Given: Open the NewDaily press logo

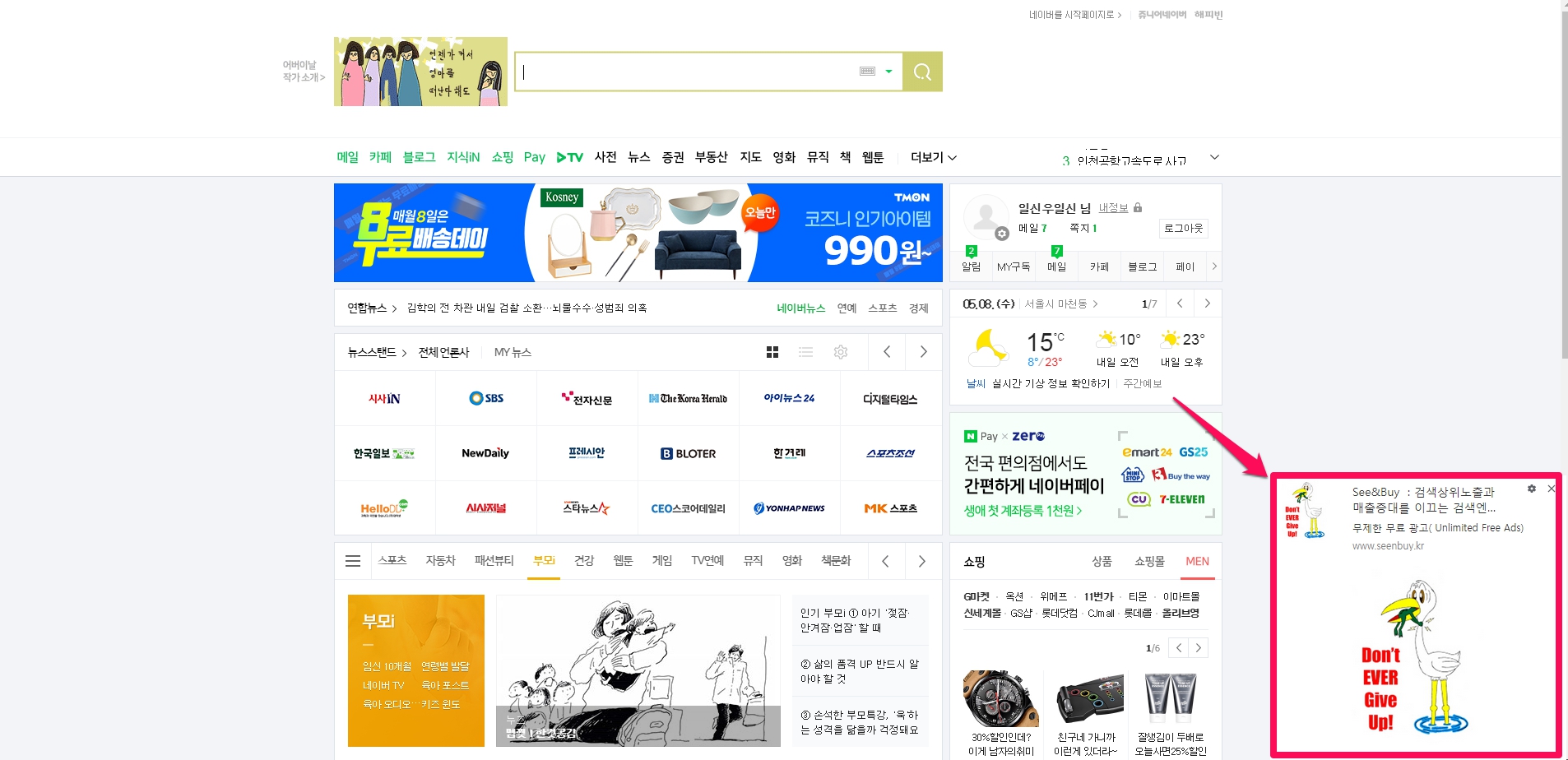Looking at the screenshot, I should click(x=486, y=453).
